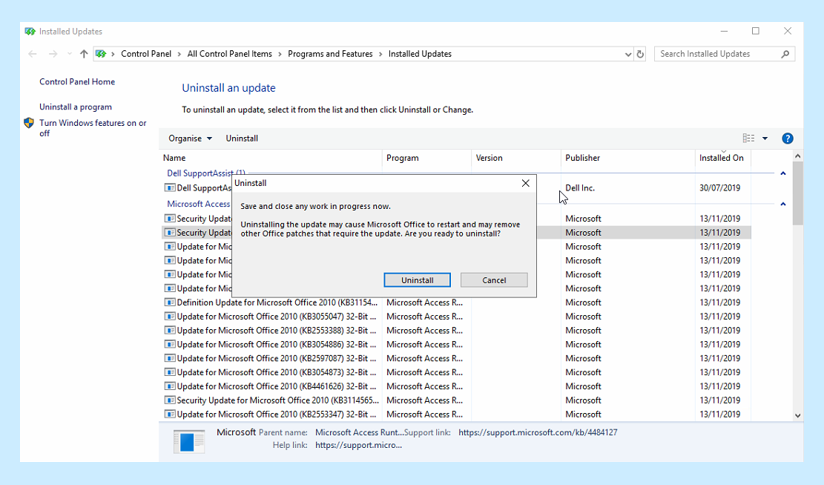Refresh the Installed Updates view
824x485 pixels.
click(640, 54)
